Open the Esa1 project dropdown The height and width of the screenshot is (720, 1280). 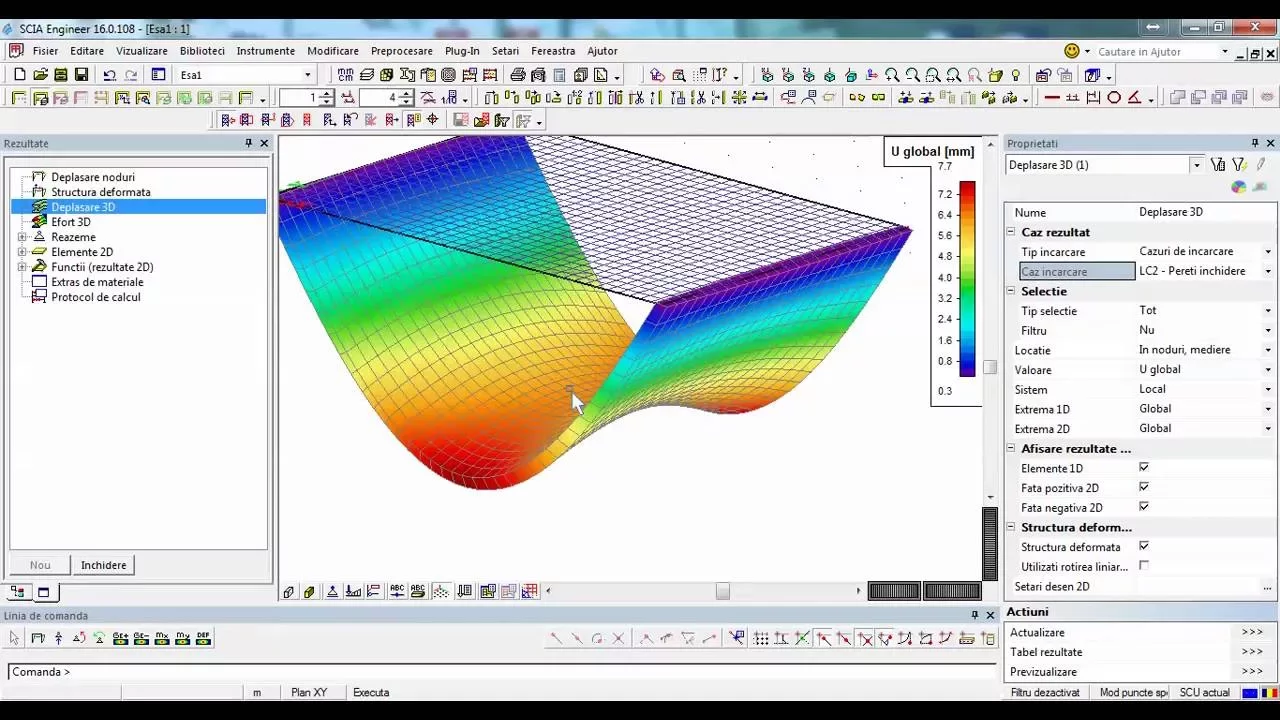pos(308,75)
